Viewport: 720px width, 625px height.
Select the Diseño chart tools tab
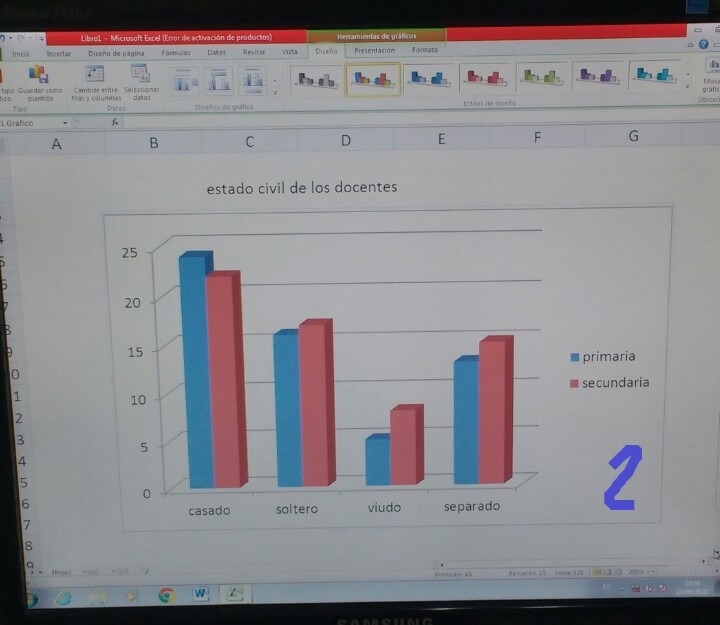click(x=326, y=51)
